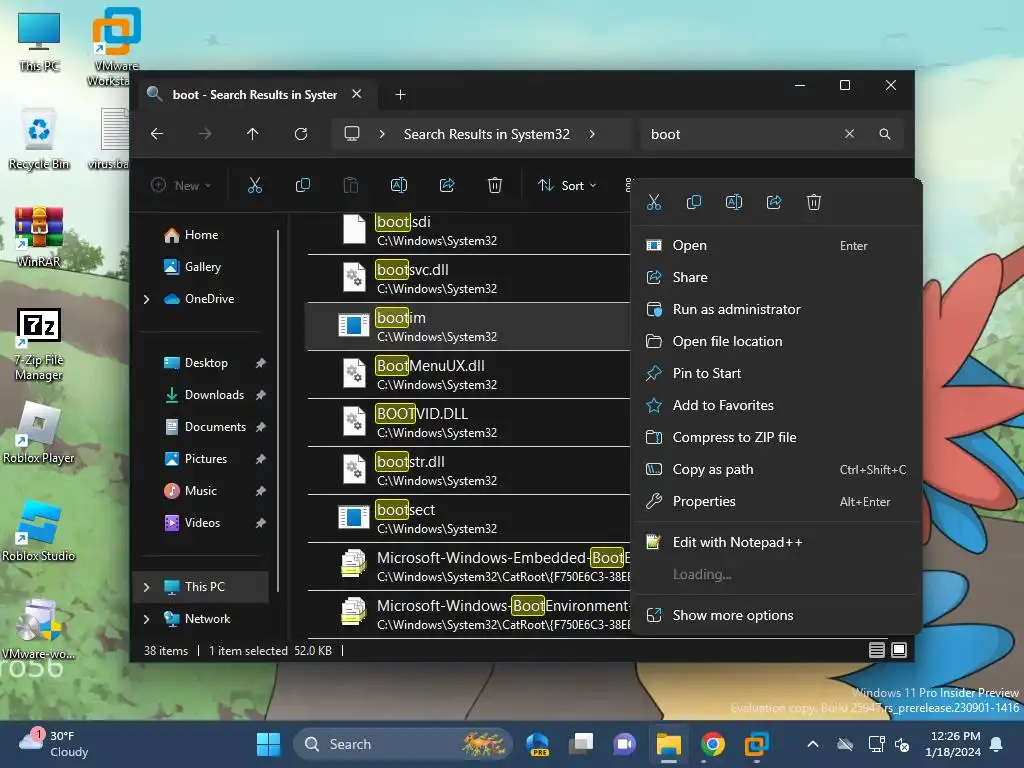This screenshot has width=1024, height=768.
Task: Click the File Explorer icon in the taskbar
Action: click(x=669, y=744)
